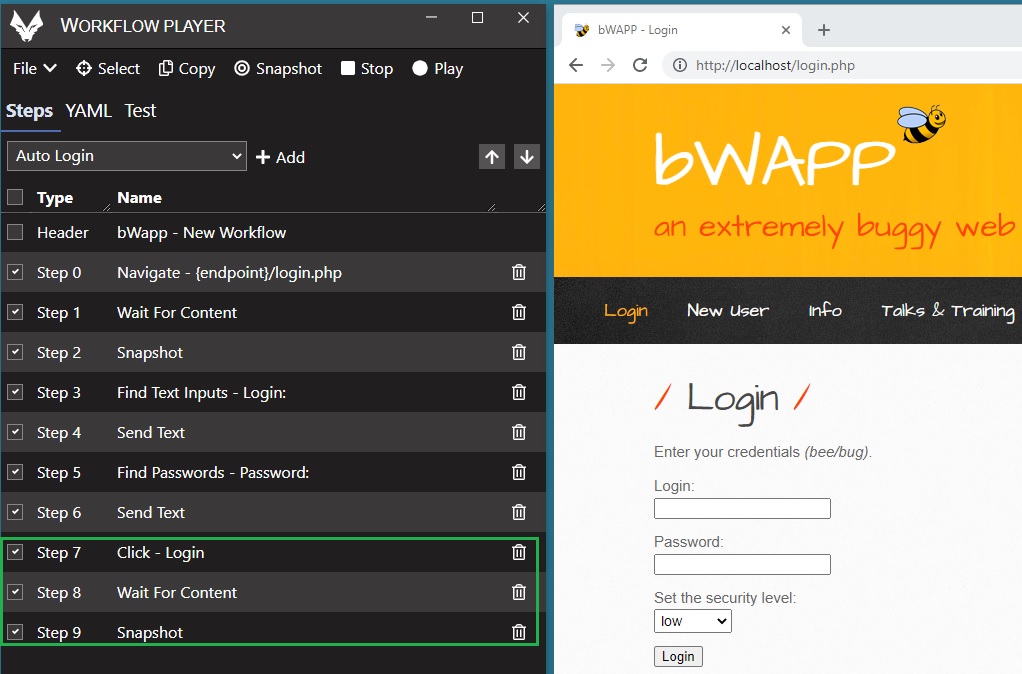The height and width of the screenshot is (674, 1022).
Task: Activate the Select element tool
Action: 108,68
